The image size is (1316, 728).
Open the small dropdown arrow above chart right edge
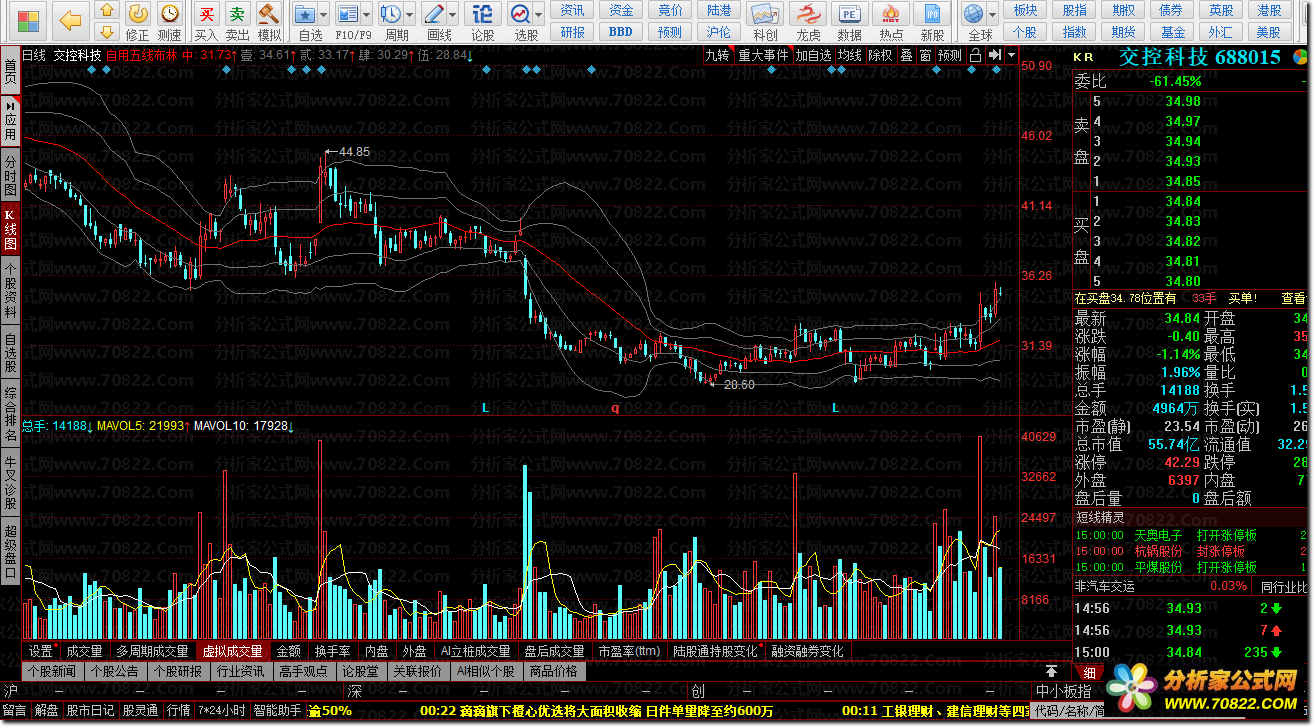click(1012, 55)
